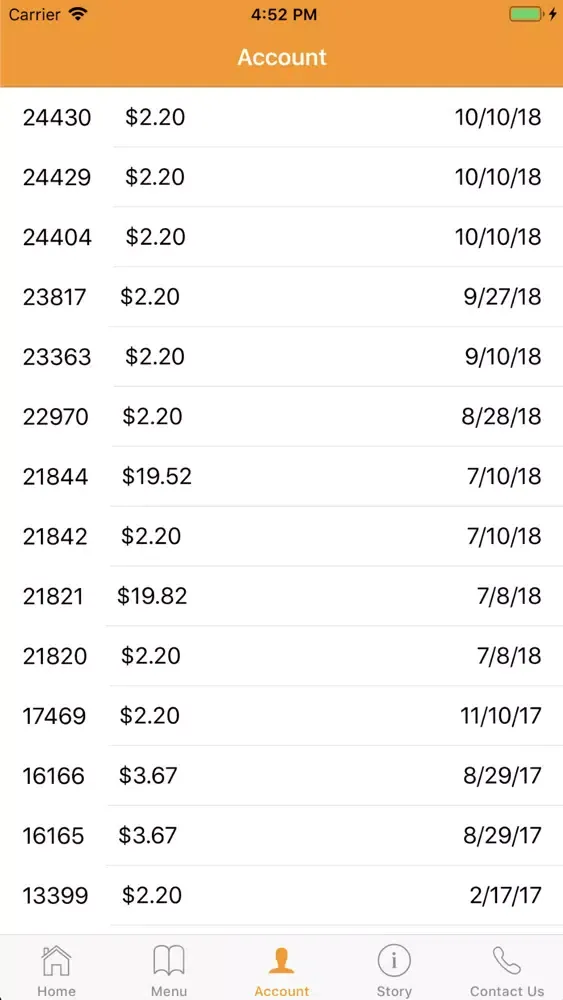The image size is (563, 1000).
Task: Open the Menu book icon
Action: [x=169, y=960]
